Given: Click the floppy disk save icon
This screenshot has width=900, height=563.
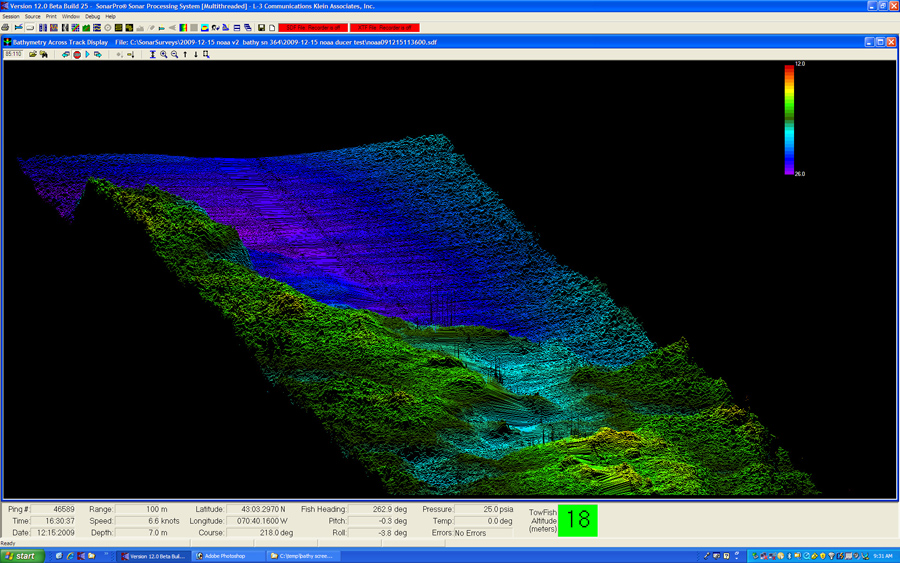Looking at the screenshot, I should coord(261,28).
